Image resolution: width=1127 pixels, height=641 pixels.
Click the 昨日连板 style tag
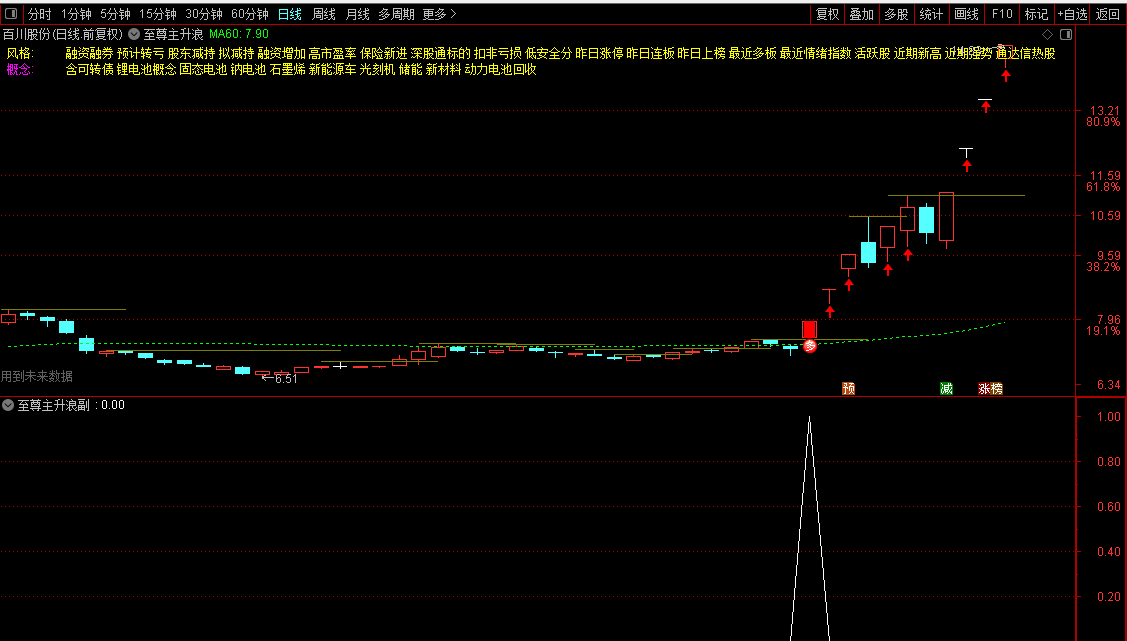click(x=650, y=53)
